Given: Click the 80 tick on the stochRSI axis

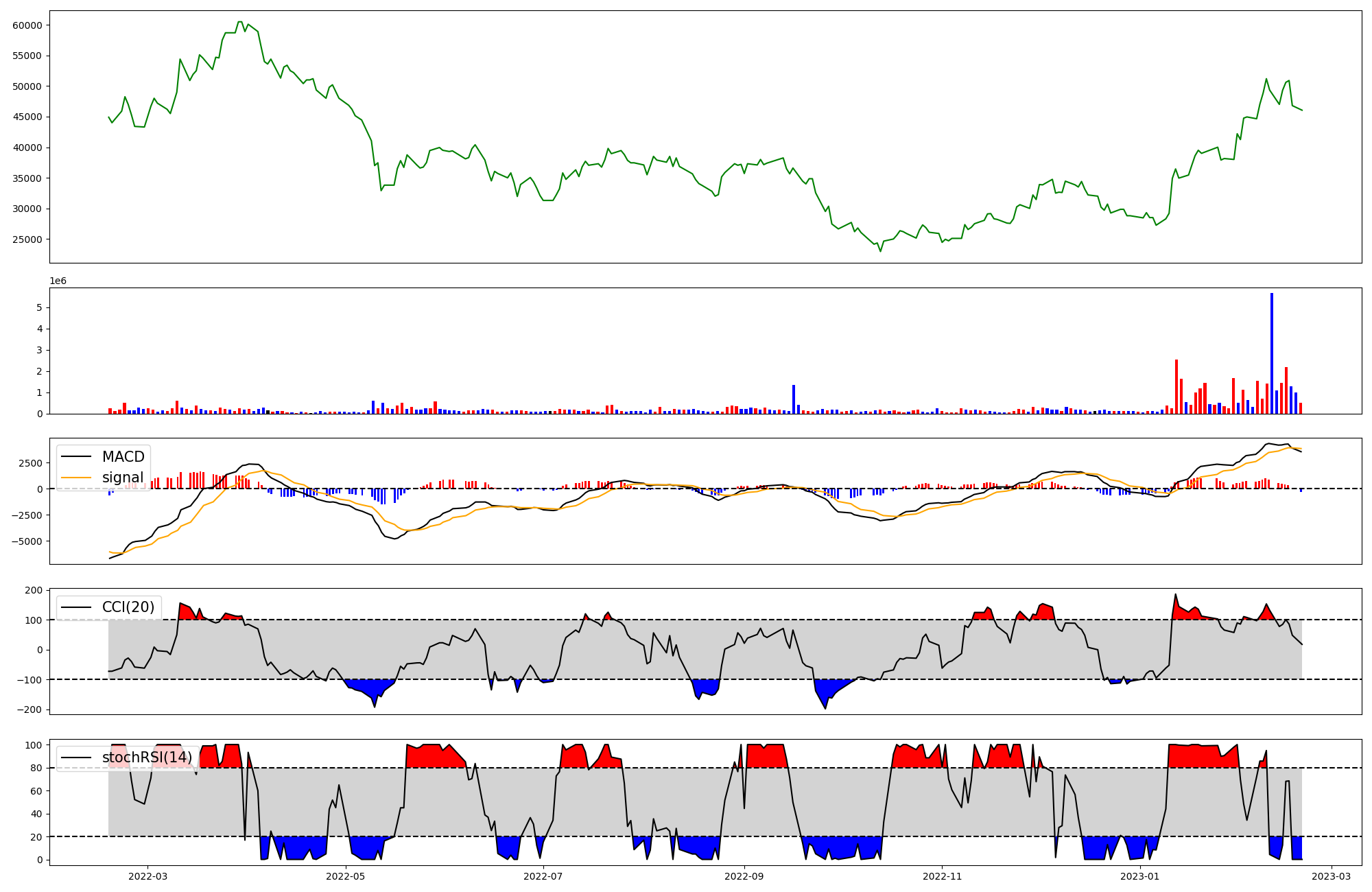Looking at the screenshot, I should pos(36,768).
